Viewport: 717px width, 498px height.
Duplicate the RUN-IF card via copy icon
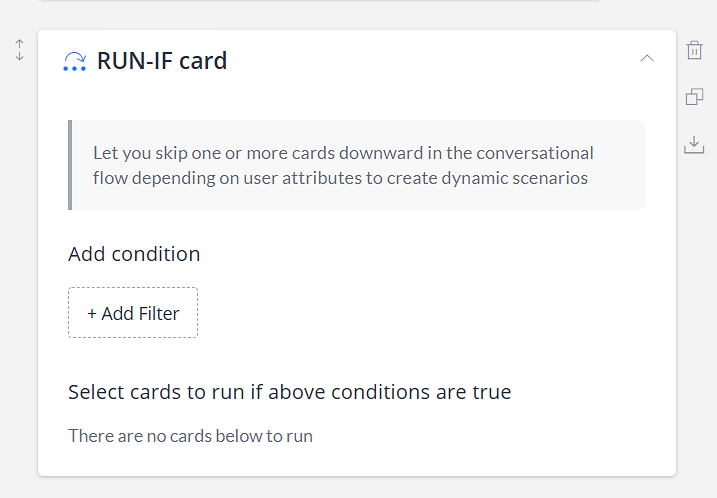pyautogui.click(x=694, y=96)
